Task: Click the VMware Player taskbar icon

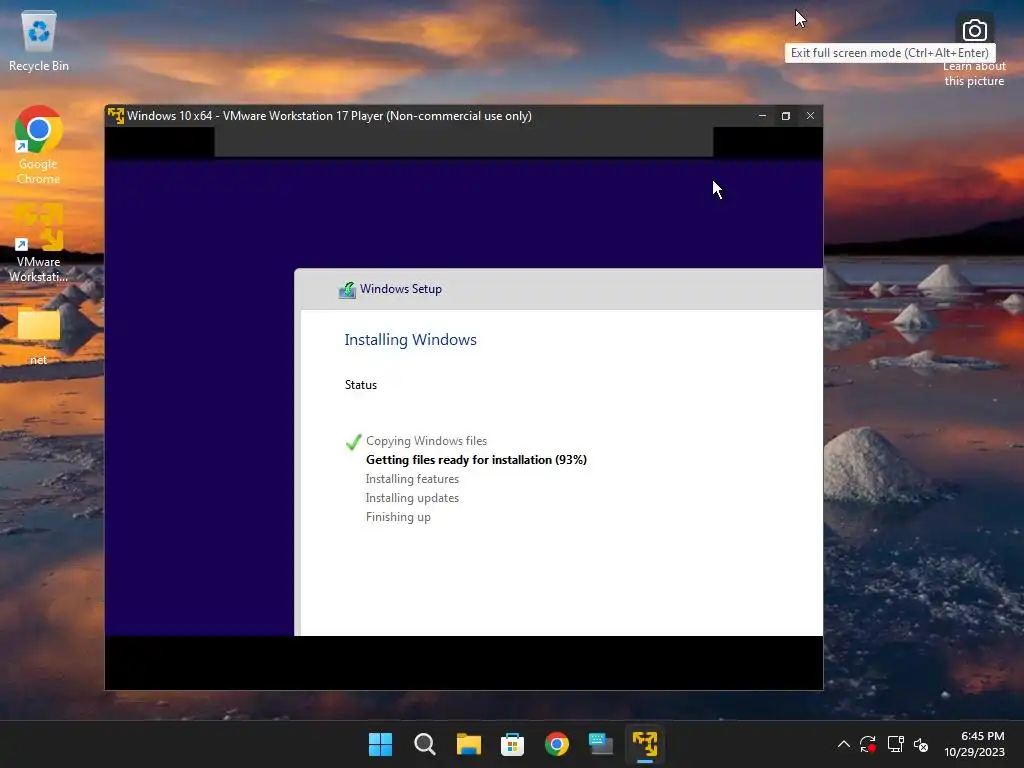Action: coord(645,744)
